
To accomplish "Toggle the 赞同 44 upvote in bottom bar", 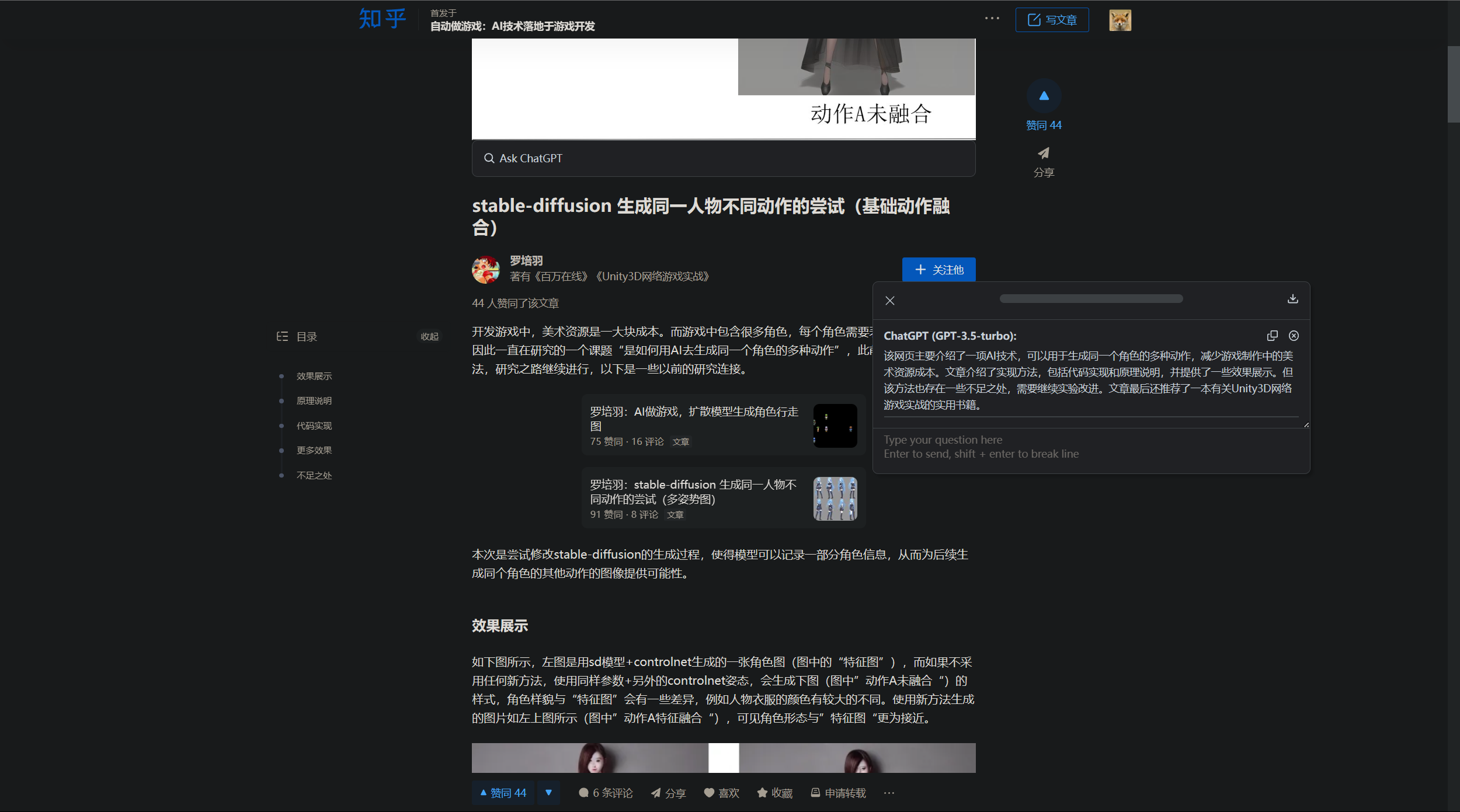I will point(503,793).
